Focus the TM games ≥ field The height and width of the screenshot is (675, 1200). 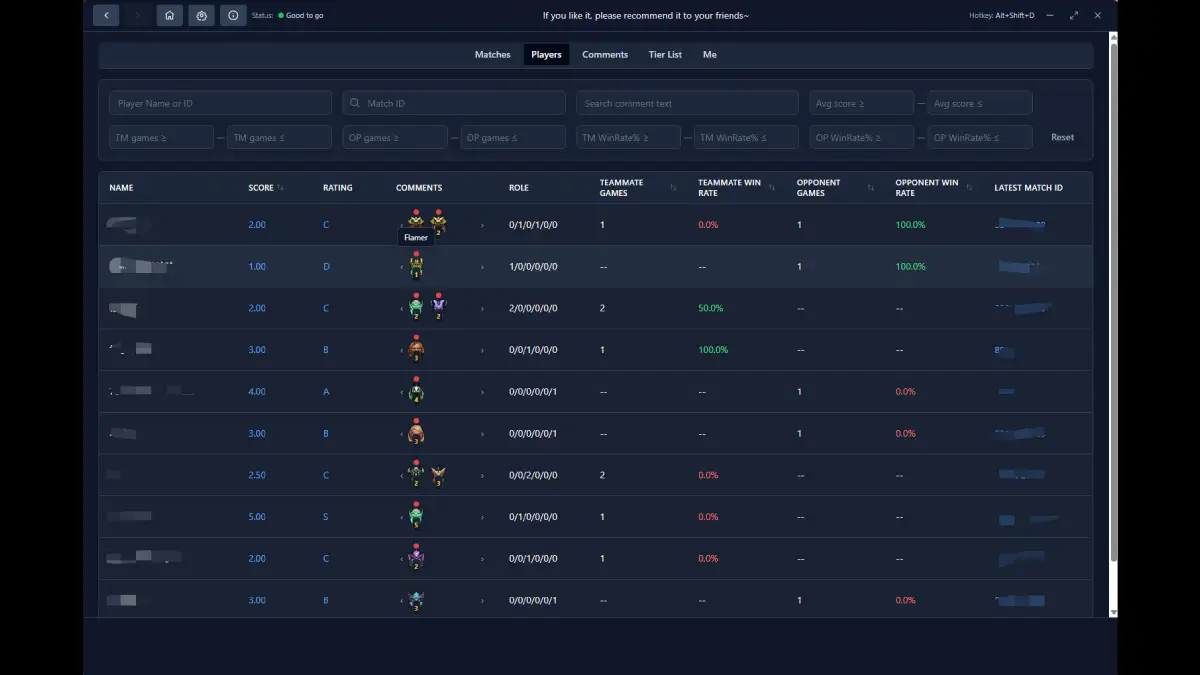pyautogui.click(x=161, y=137)
